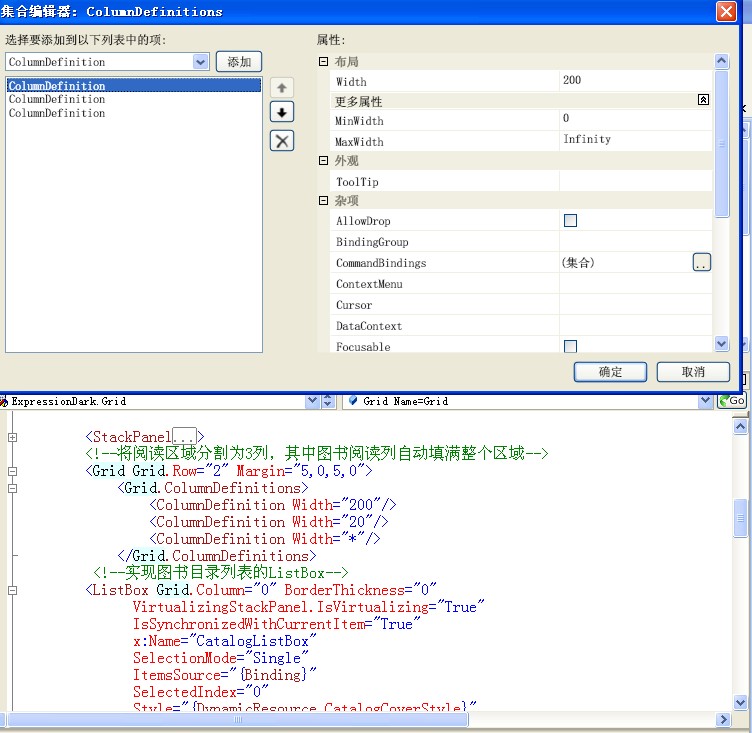Click the VirtualizingStackPanel.IsVirtualizing code line
The image size is (752, 733).
click(x=309, y=607)
